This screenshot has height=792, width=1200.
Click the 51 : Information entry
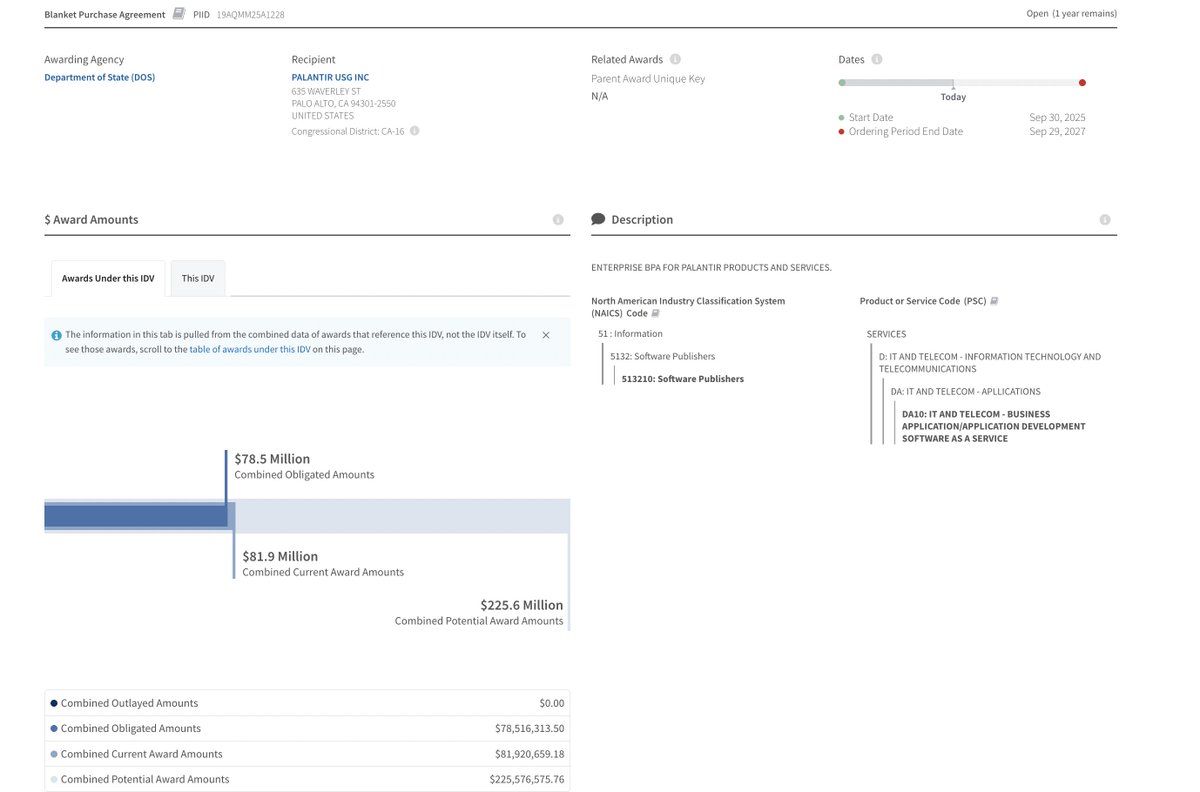pos(630,334)
